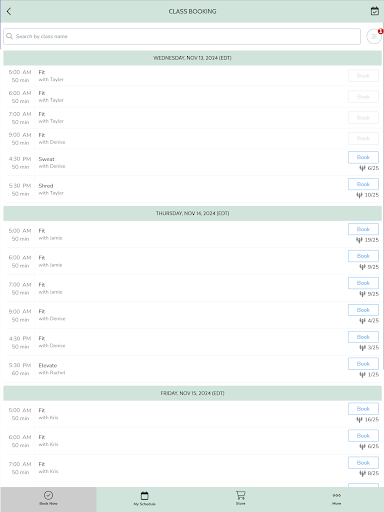Book Wednesday 5:30 PM Shred with Taylor

363,184
